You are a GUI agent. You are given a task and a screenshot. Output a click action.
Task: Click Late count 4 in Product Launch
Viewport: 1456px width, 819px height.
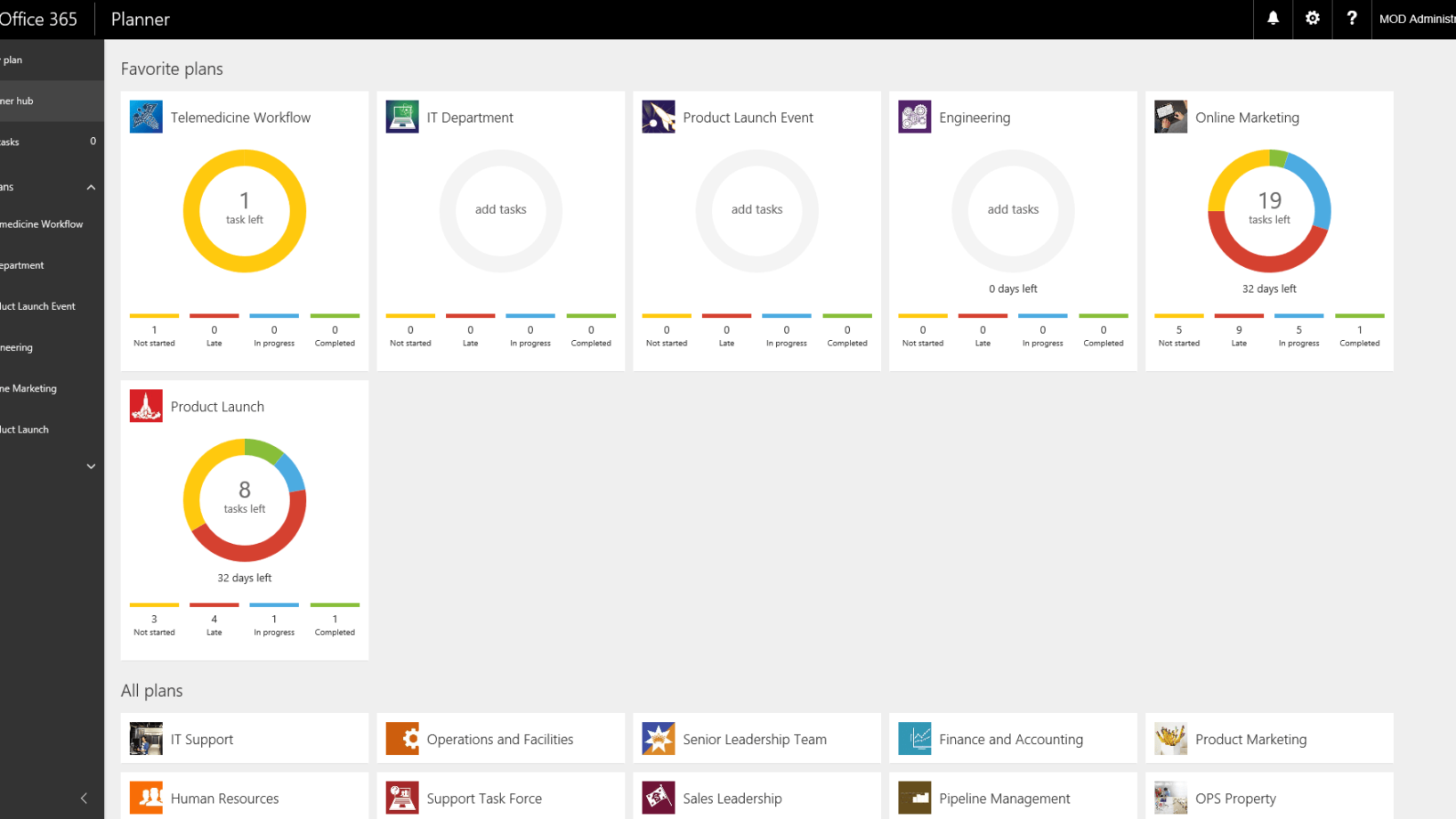tap(214, 620)
